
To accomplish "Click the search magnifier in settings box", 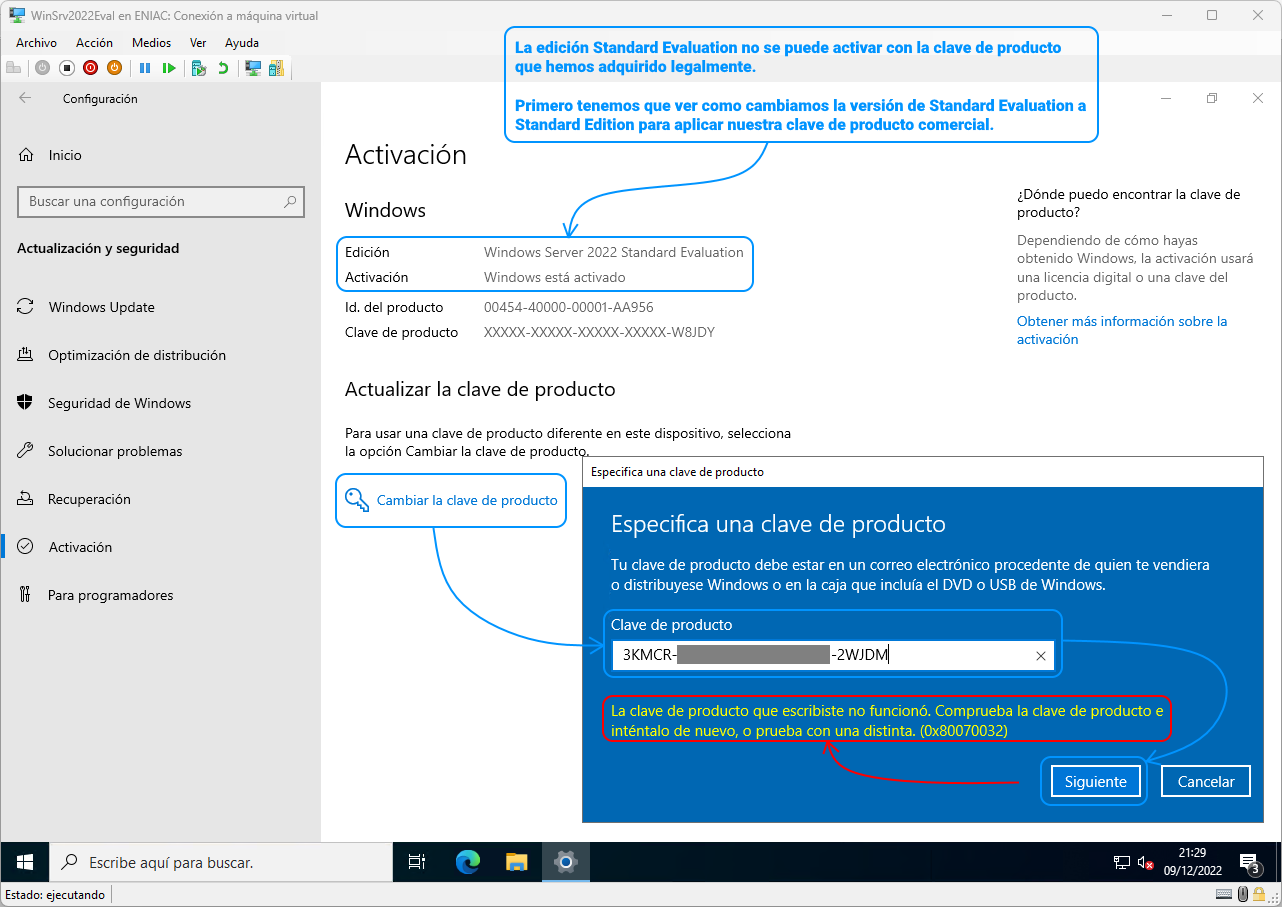I will 290,201.
